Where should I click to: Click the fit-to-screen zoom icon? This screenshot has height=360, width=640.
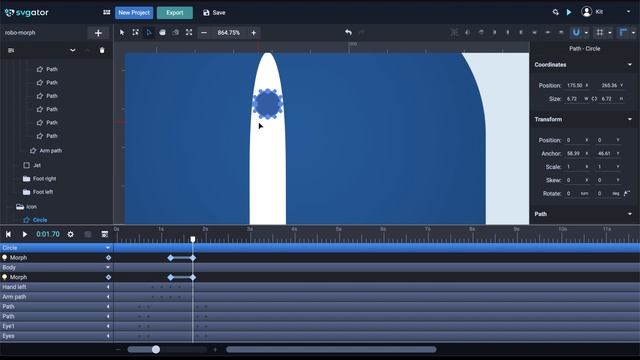pos(189,32)
